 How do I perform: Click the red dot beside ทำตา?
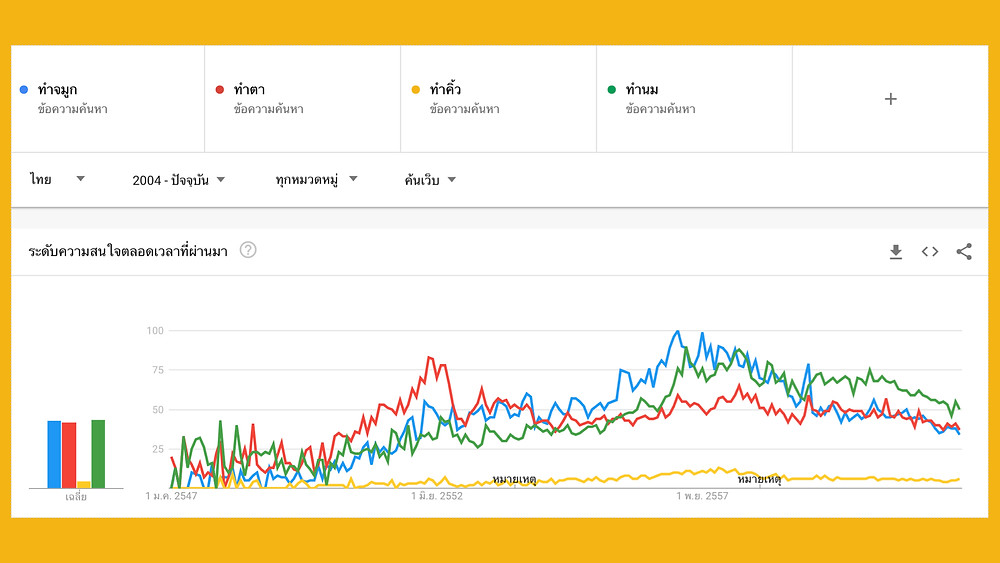[x=220, y=90]
